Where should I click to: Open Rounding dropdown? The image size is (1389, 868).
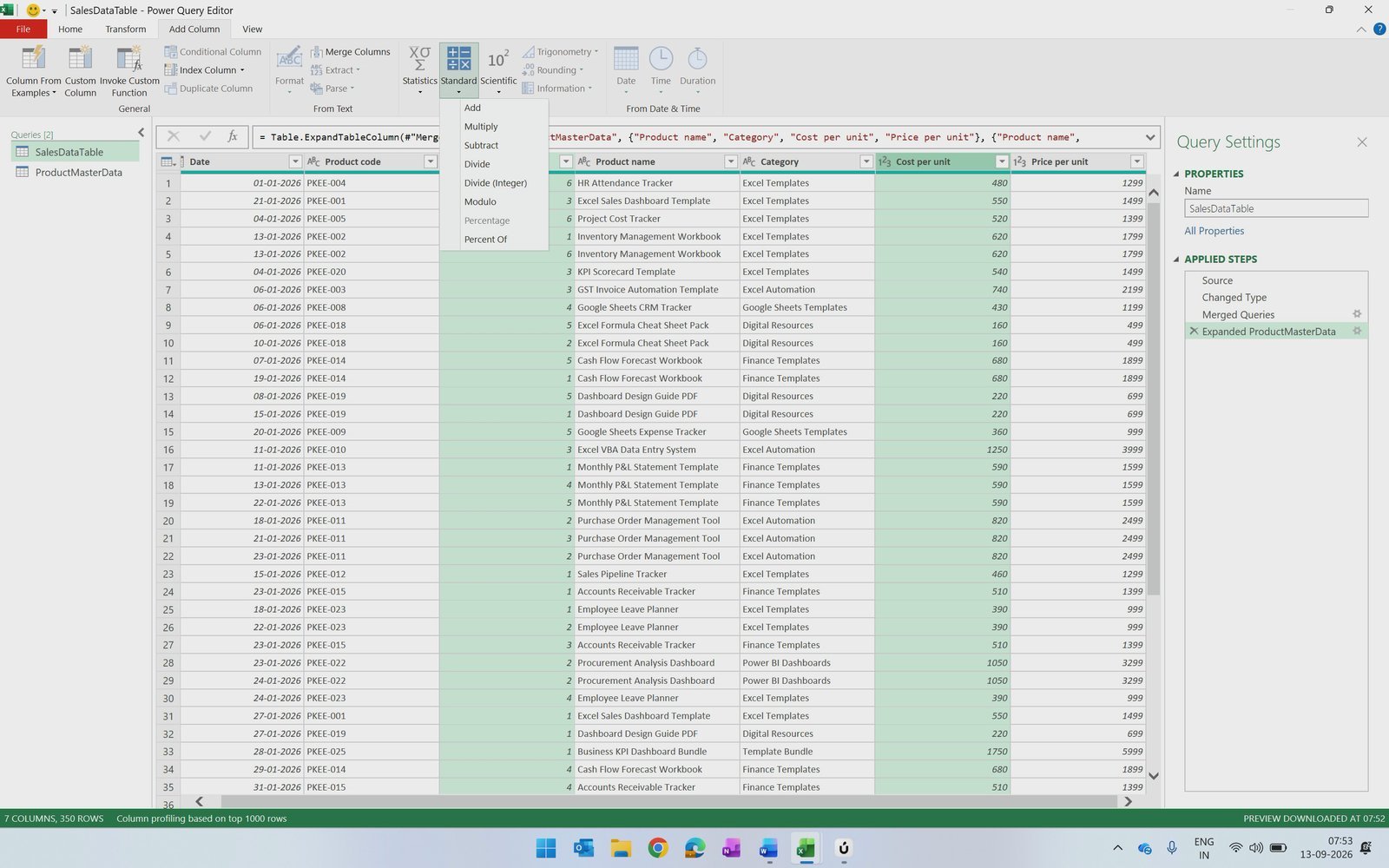[x=553, y=70]
